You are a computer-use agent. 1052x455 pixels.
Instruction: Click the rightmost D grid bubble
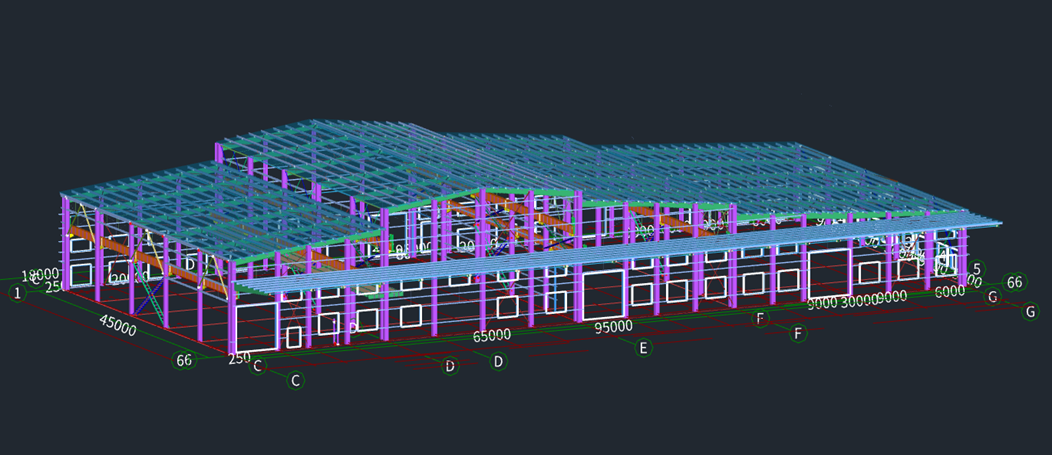pos(497,360)
